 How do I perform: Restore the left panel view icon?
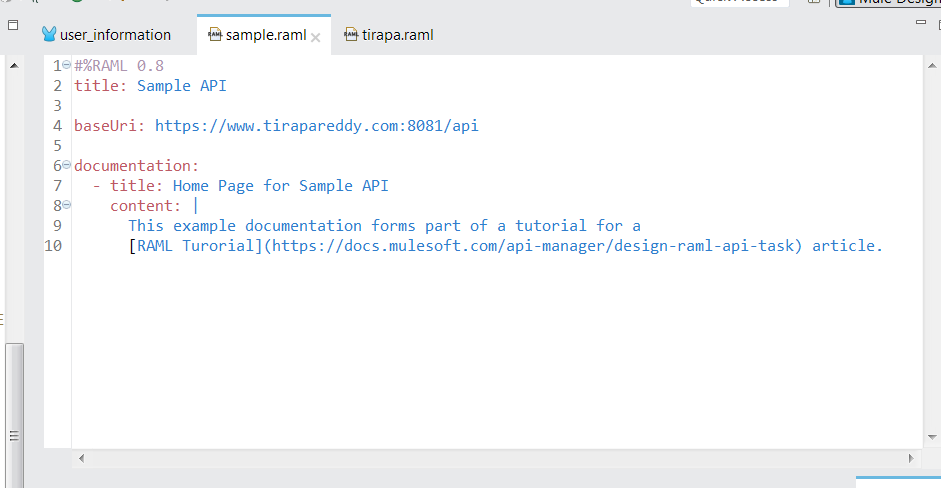13,25
